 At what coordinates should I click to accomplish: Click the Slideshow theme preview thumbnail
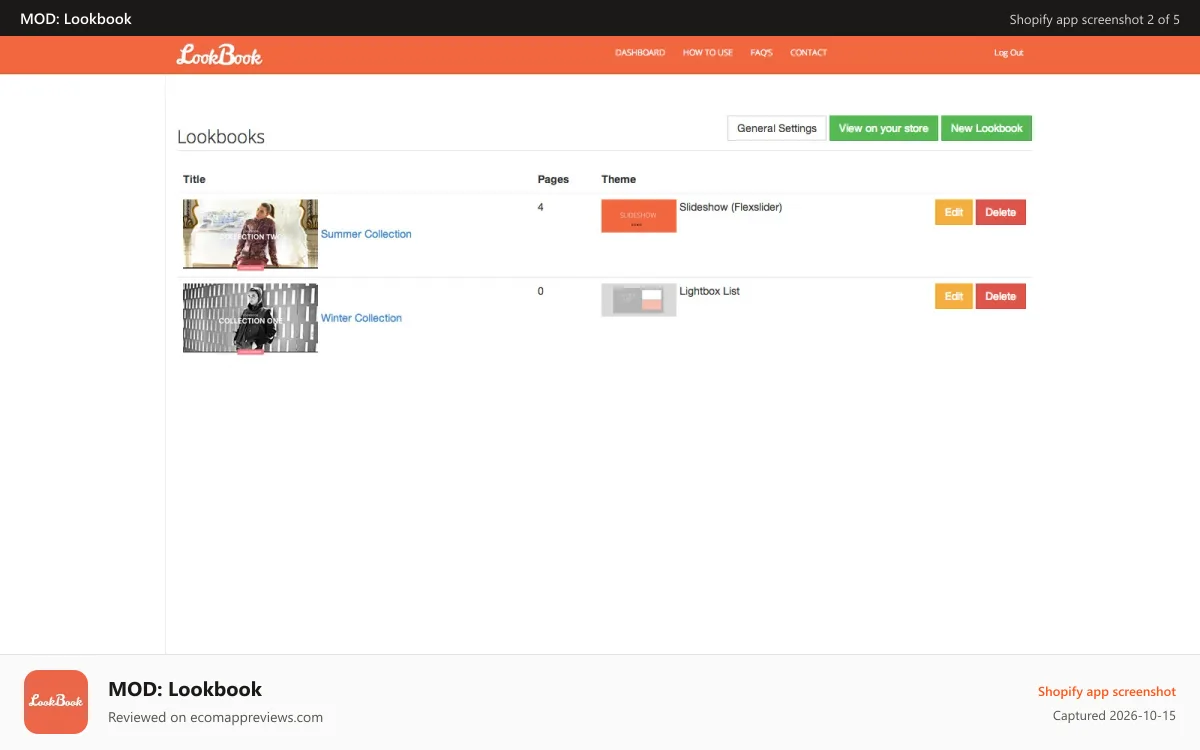pos(639,216)
